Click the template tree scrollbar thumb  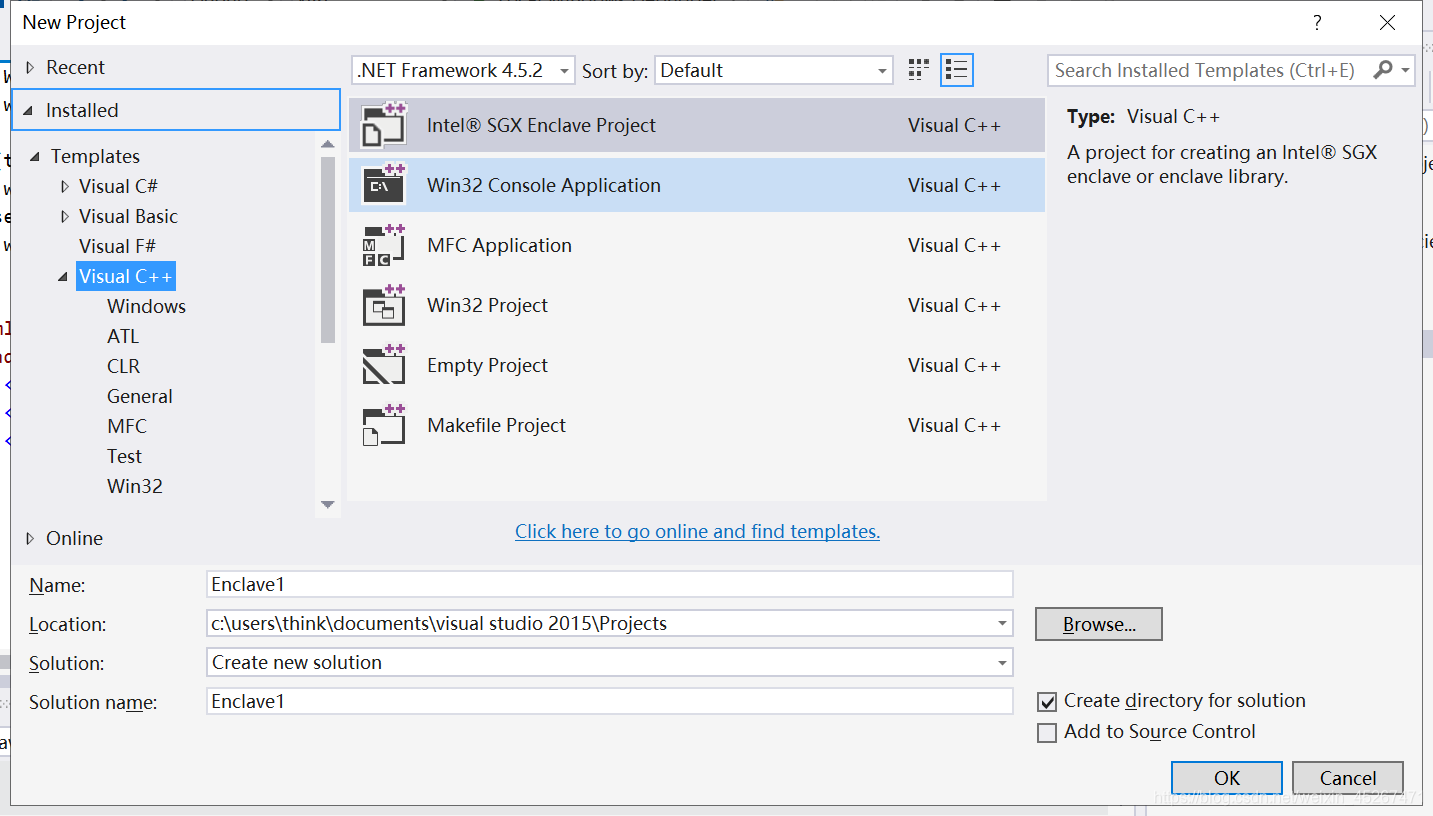328,250
